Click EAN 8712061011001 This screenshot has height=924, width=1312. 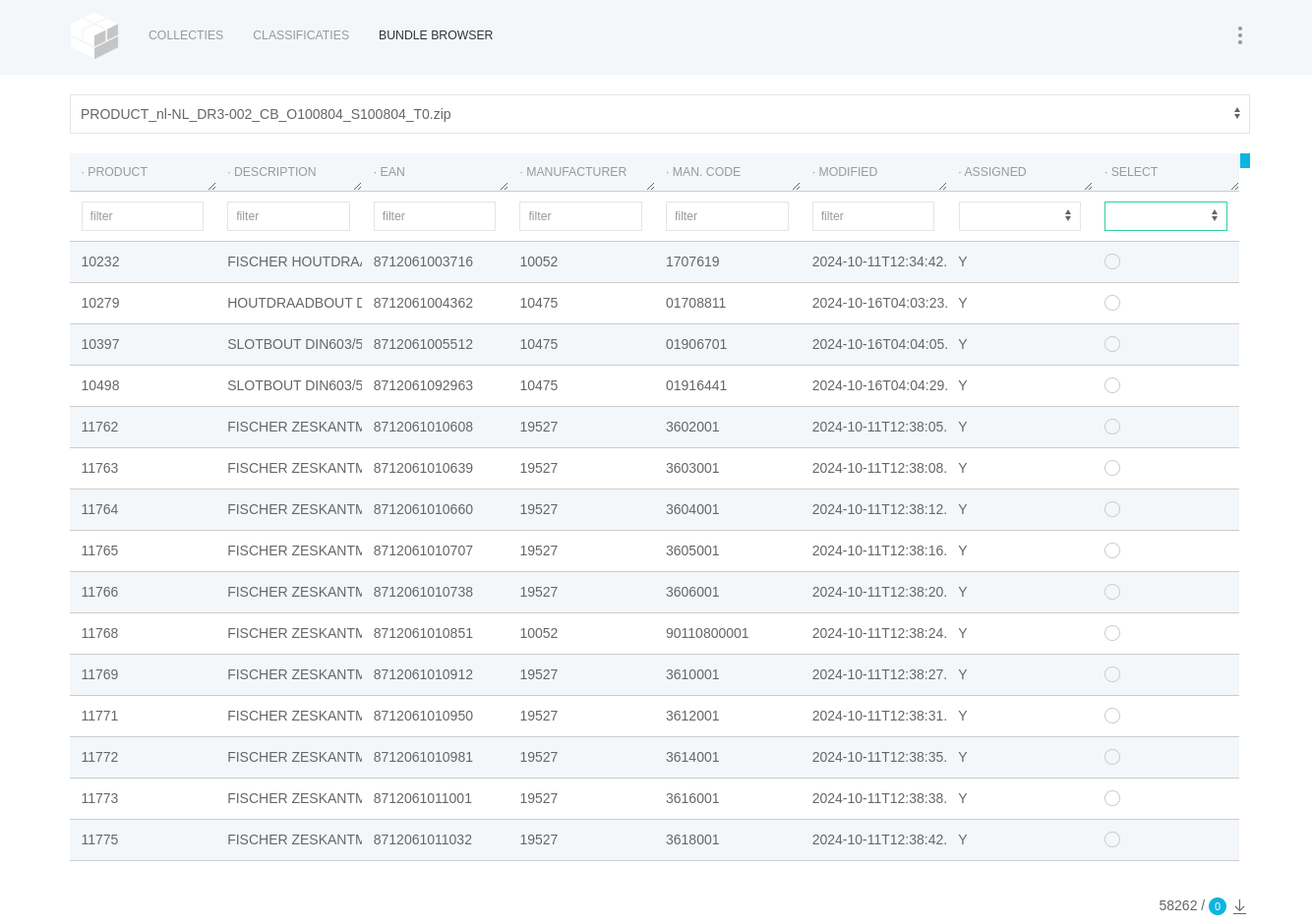[423, 798]
